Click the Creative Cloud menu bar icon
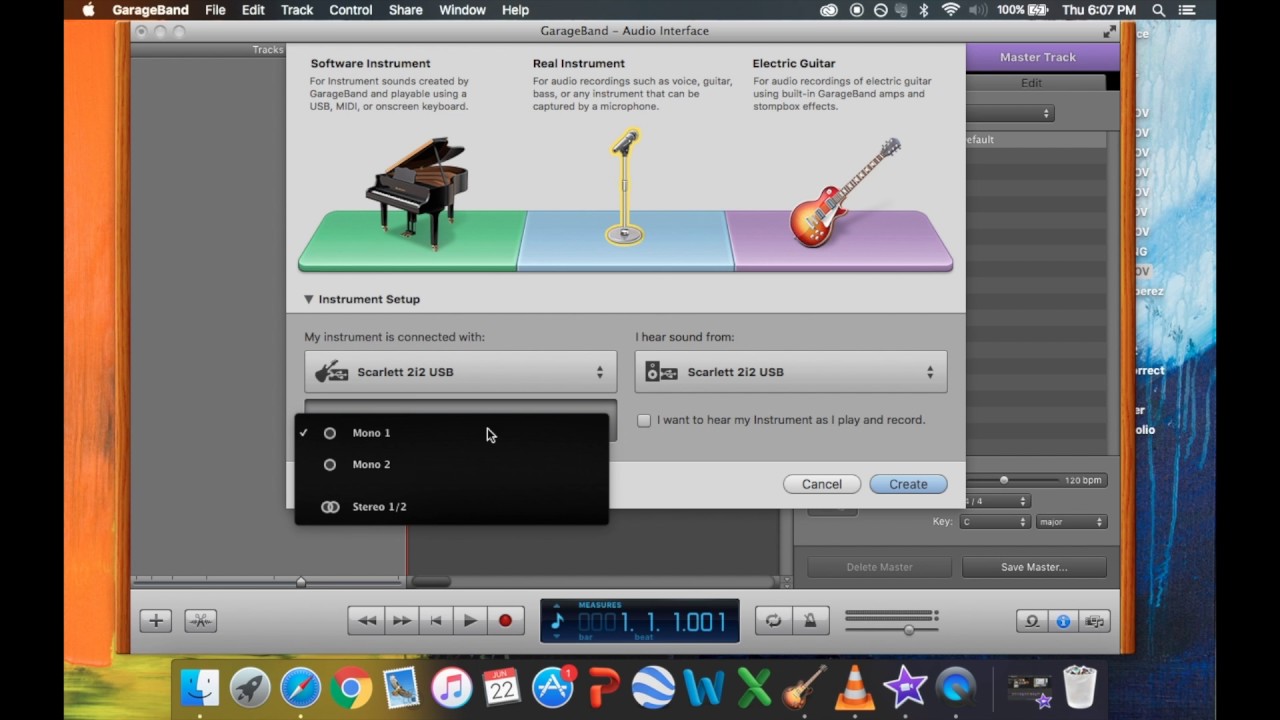The image size is (1280, 720). pos(829,10)
